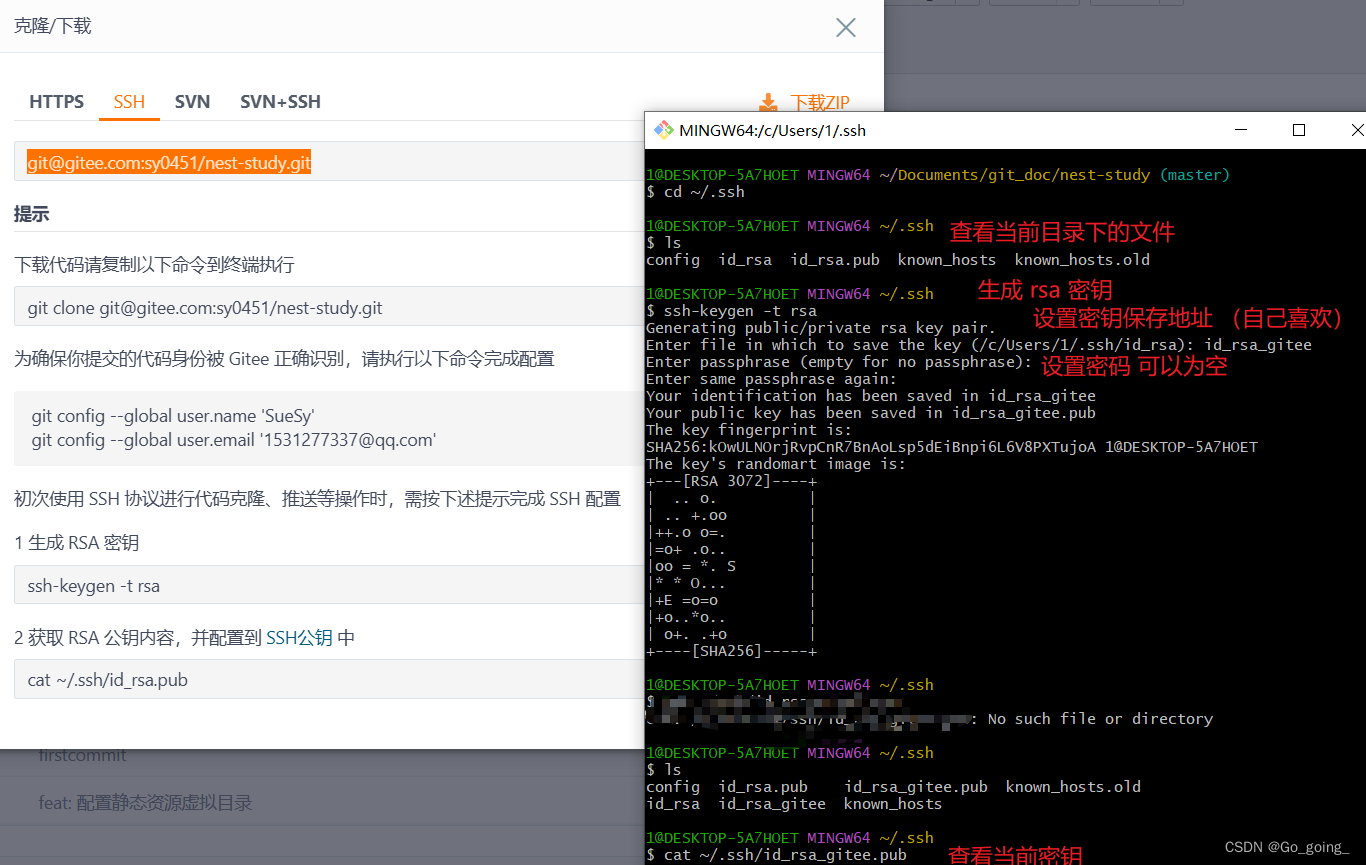Click the cat ~/.ssh/id_rsa.pub command box

(x=330, y=679)
